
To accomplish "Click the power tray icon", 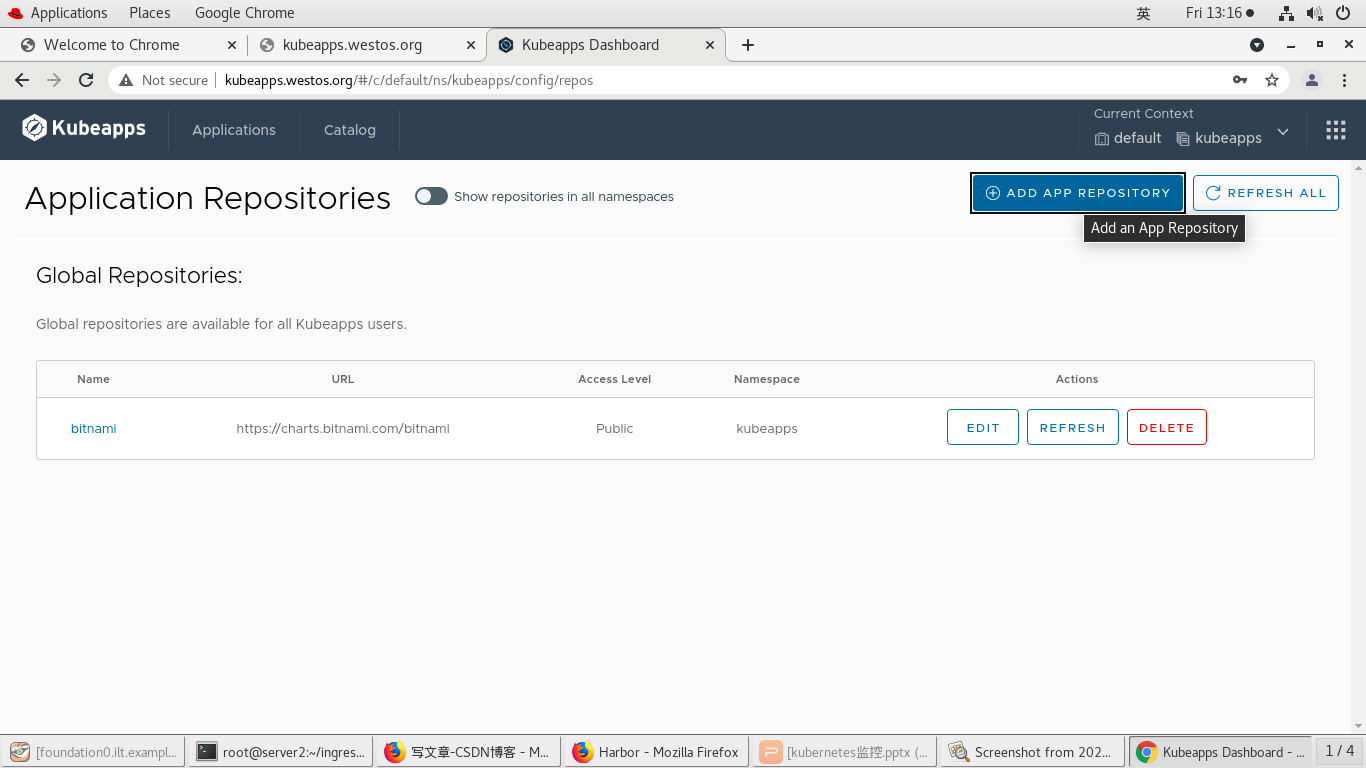I will [x=1344, y=13].
